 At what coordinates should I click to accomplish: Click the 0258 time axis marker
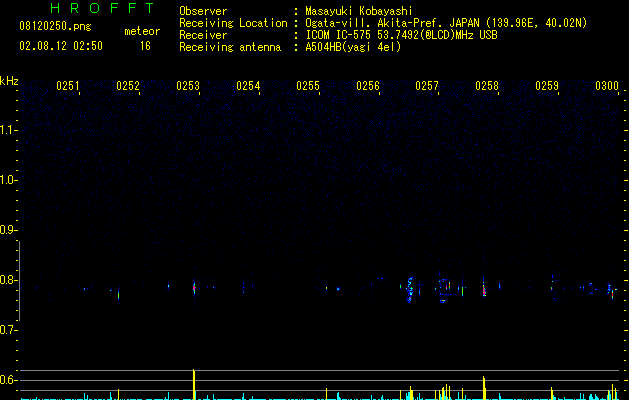487,86
